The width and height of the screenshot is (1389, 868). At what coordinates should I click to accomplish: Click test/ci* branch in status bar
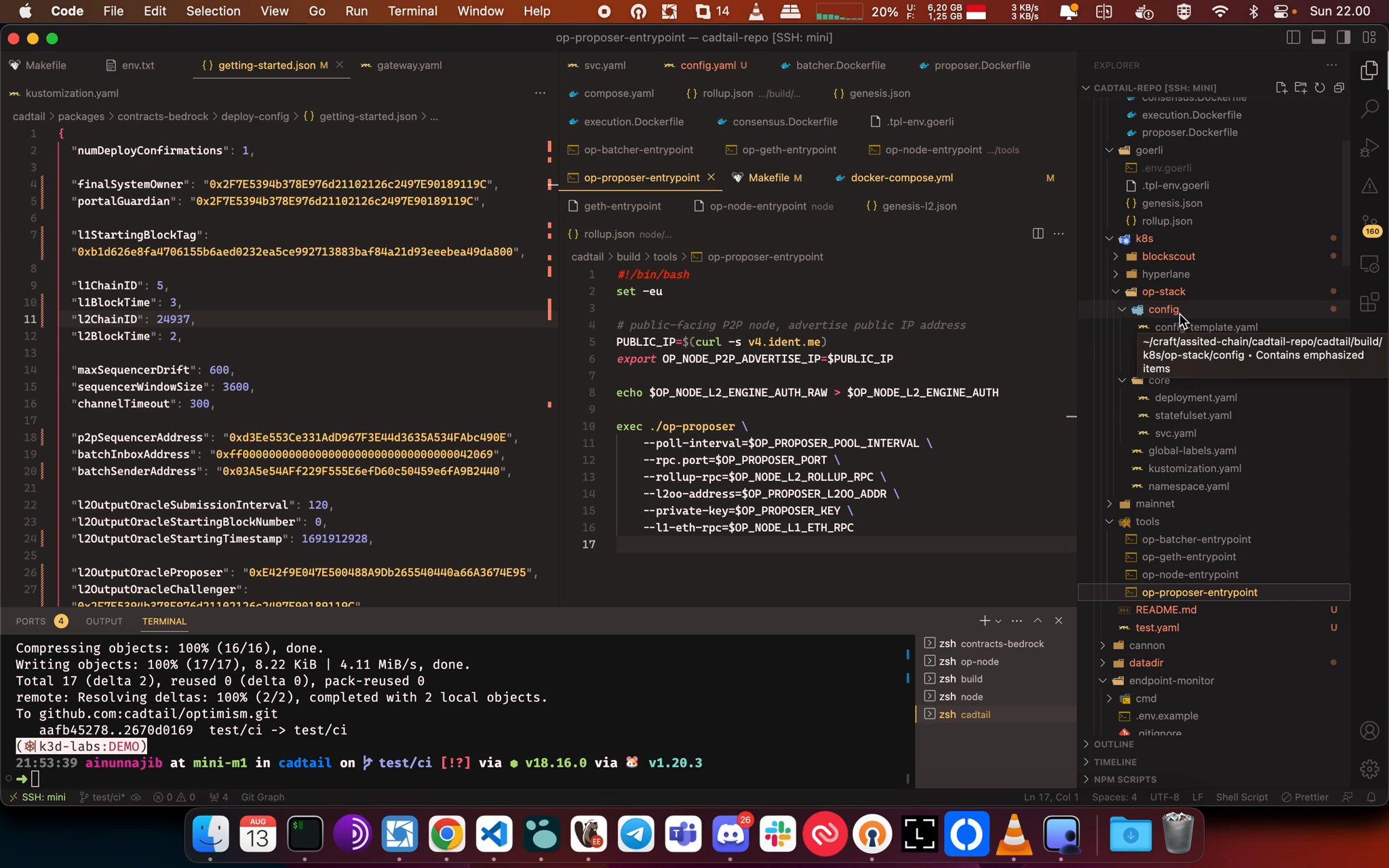point(104,797)
